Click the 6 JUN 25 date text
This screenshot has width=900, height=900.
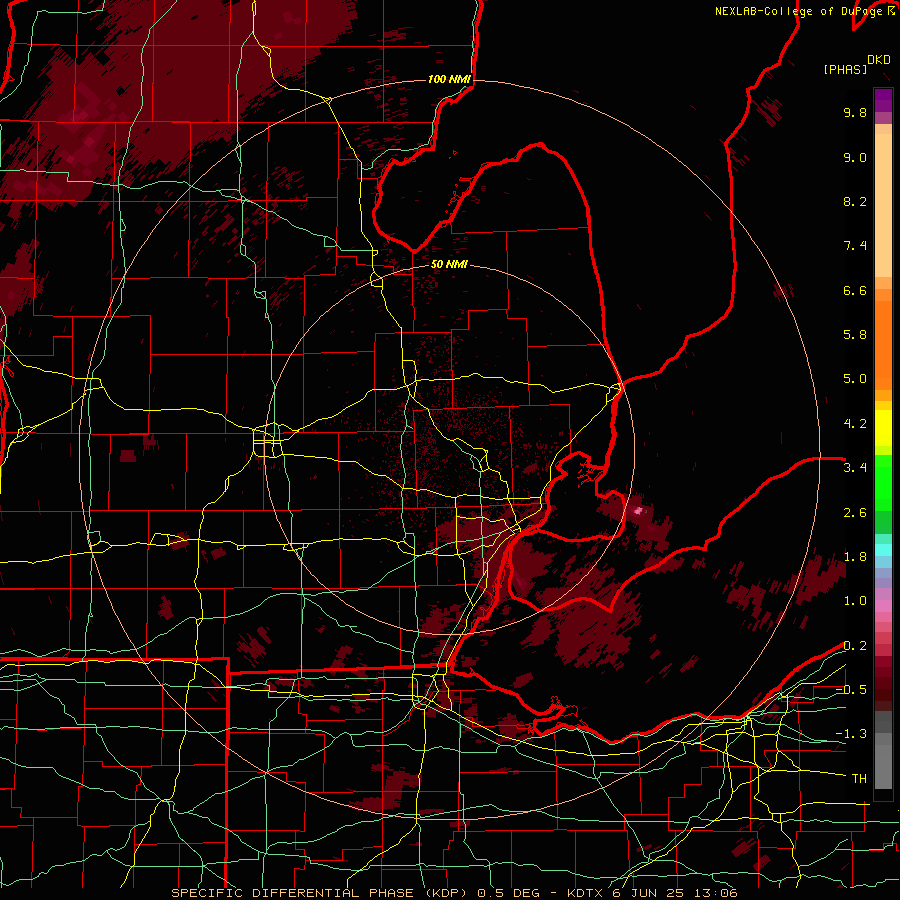coord(649,893)
